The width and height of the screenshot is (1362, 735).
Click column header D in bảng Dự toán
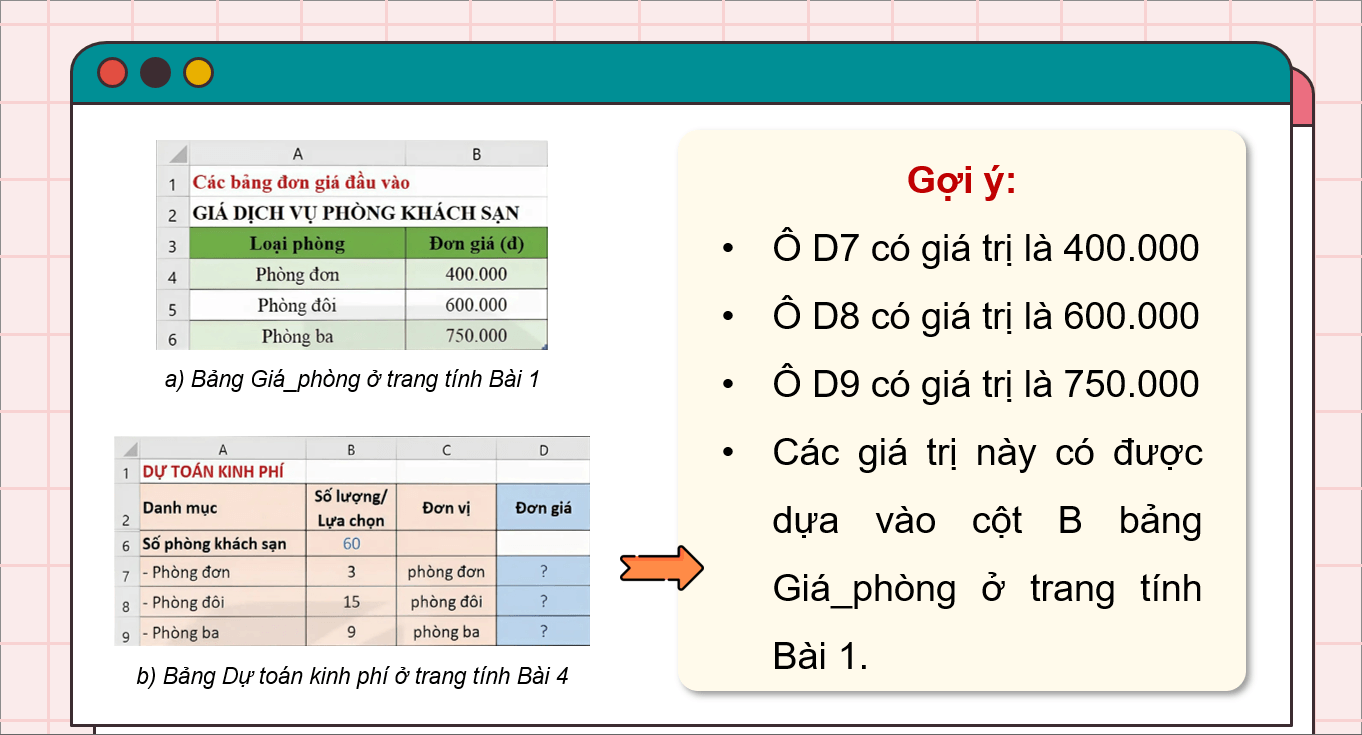pyautogui.click(x=544, y=448)
